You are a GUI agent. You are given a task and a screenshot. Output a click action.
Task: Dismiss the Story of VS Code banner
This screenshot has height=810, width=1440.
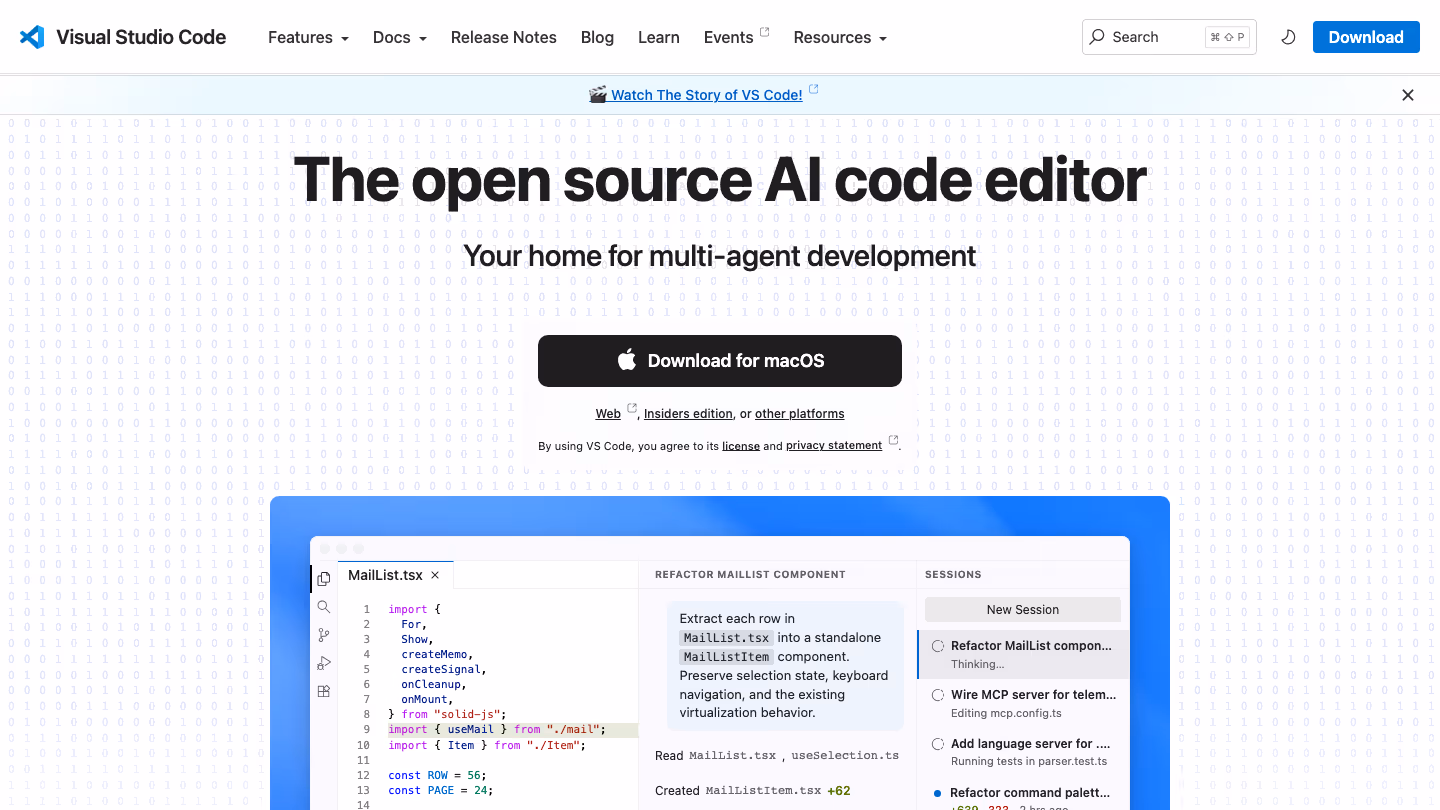click(1408, 95)
